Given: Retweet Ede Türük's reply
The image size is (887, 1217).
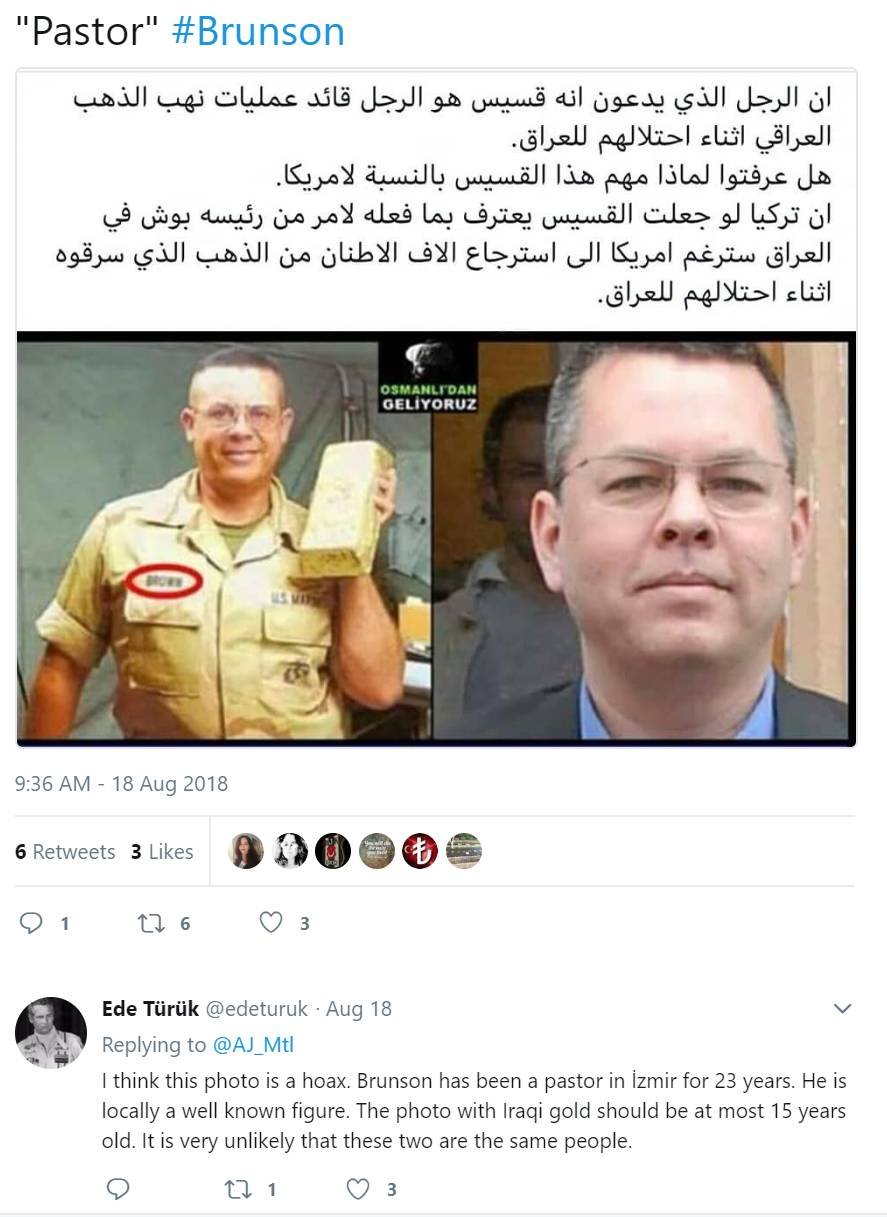Looking at the screenshot, I should pyautogui.click(x=238, y=1188).
